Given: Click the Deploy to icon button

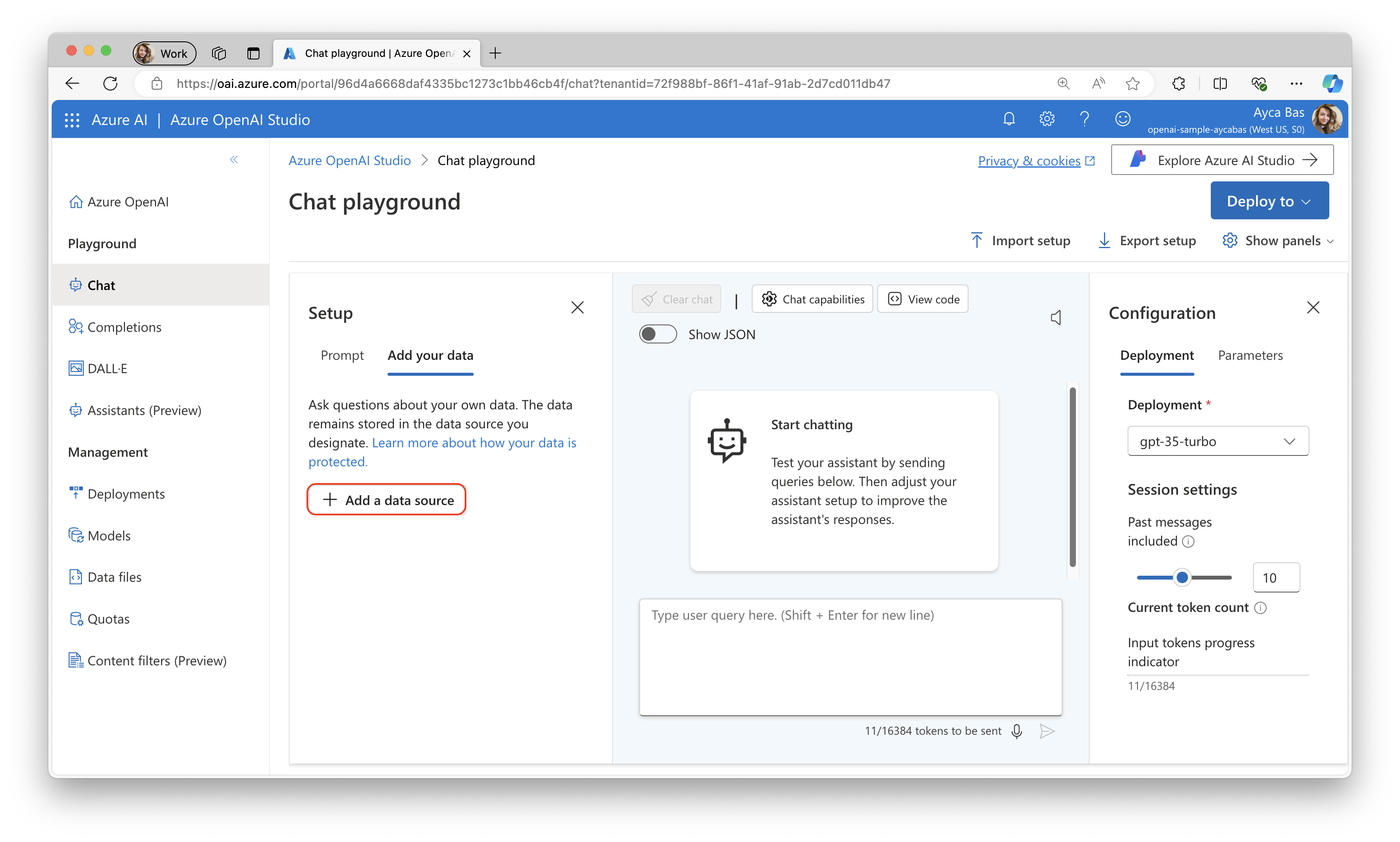Looking at the screenshot, I should 1269,200.
